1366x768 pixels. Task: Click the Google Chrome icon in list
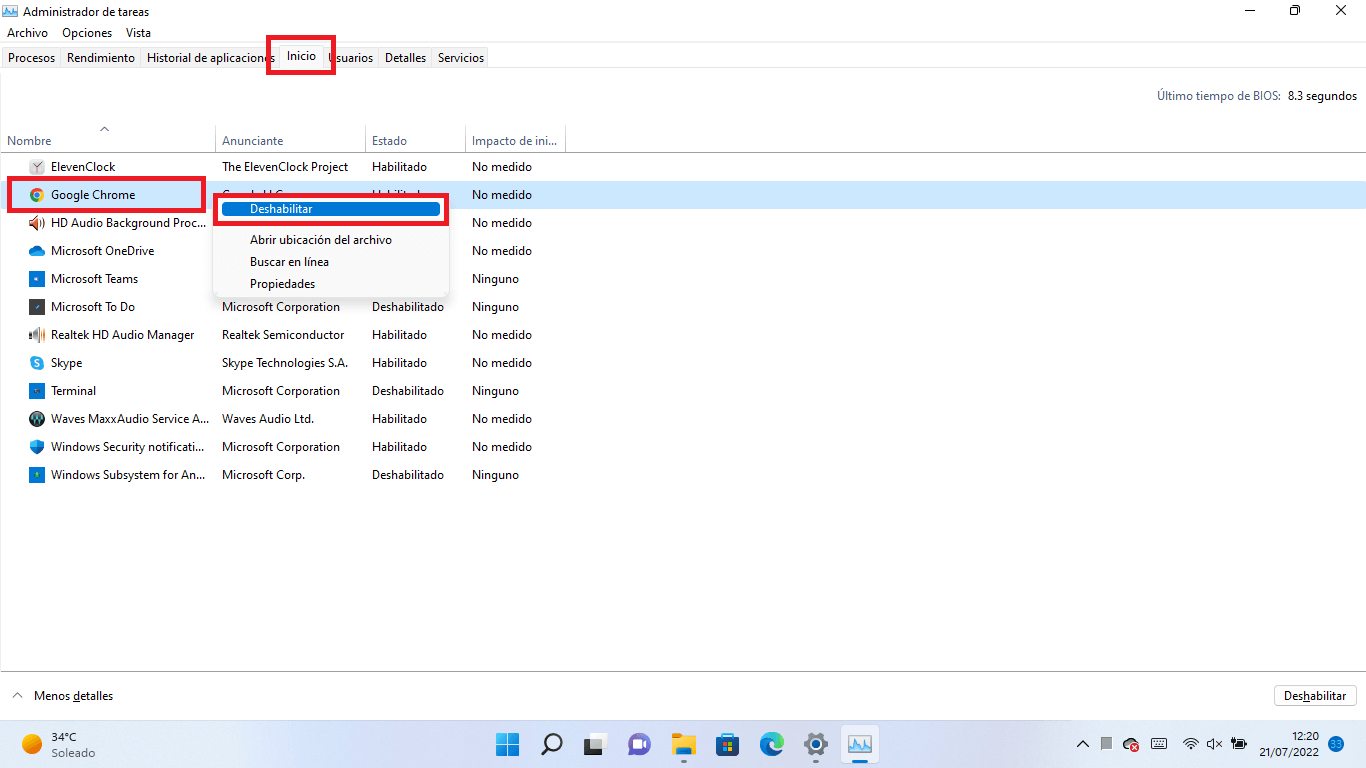37,195
